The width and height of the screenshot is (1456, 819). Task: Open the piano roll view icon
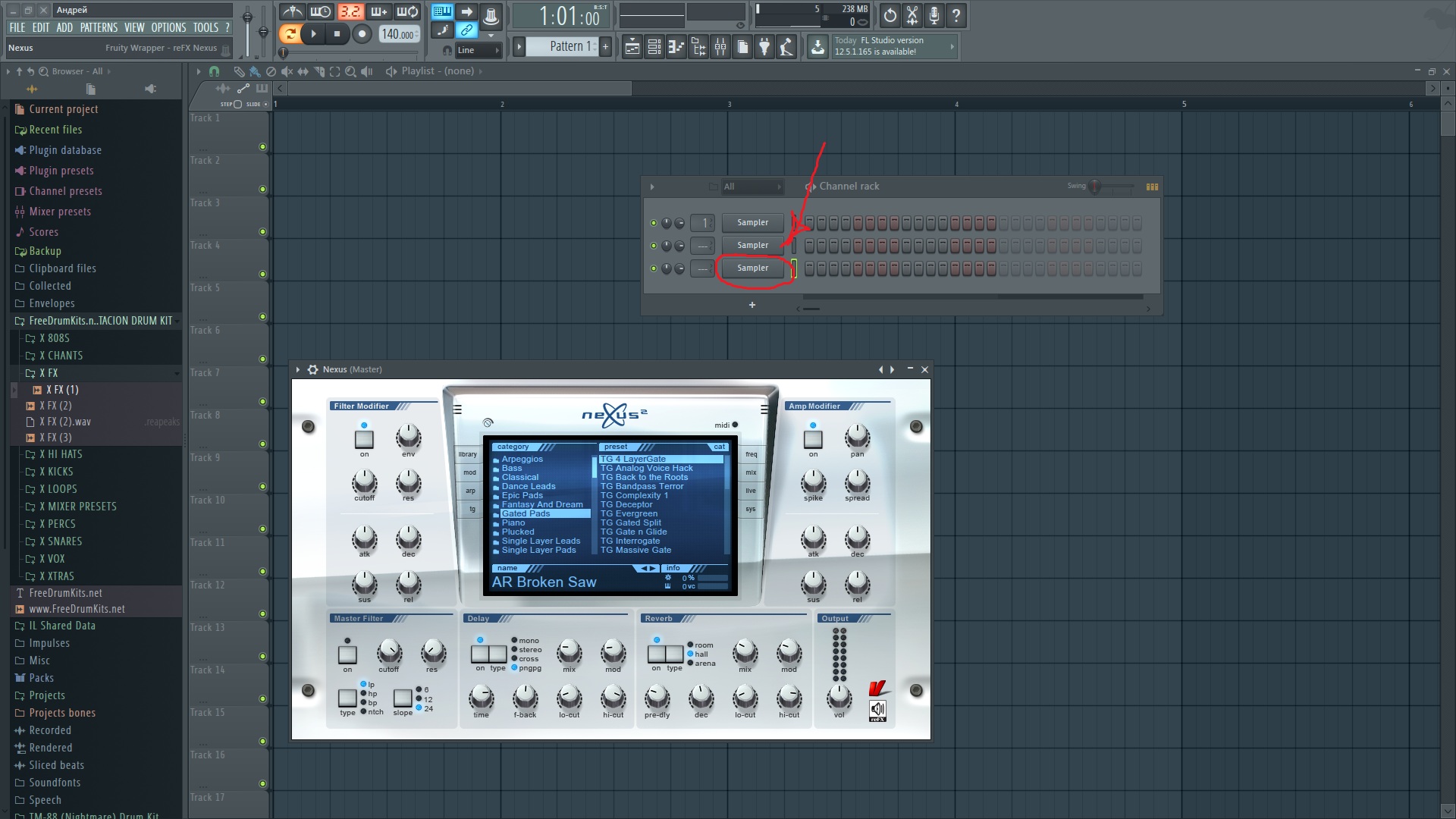point(676,47)
